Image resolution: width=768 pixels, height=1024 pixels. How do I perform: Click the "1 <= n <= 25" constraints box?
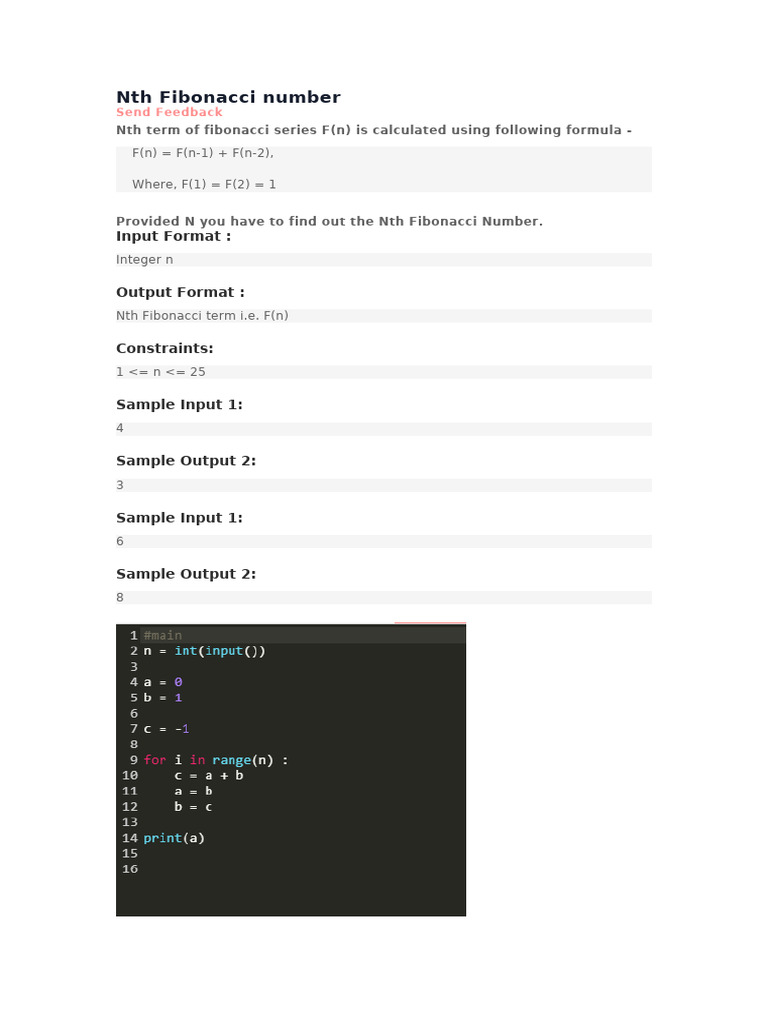(161, 372)
